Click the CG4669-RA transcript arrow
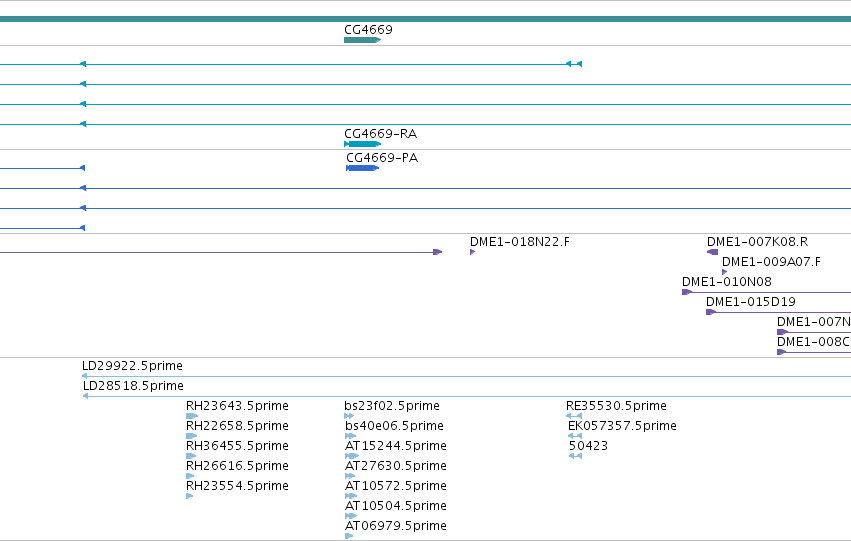The width and height of the screenshot is (851, 541). [x=363, y=144]
